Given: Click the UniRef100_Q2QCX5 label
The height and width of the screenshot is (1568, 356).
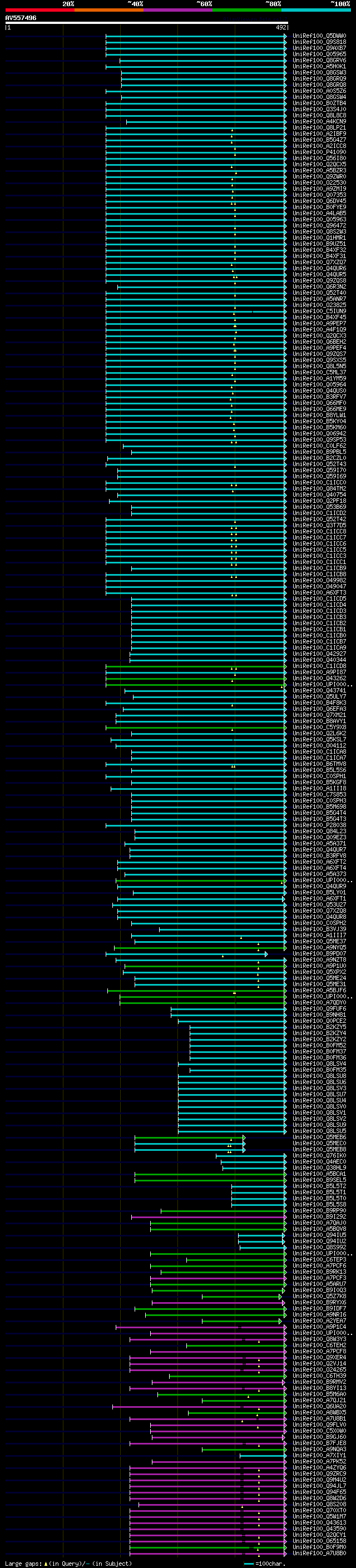Looking at the screenshot, I should tap(319, 164).
